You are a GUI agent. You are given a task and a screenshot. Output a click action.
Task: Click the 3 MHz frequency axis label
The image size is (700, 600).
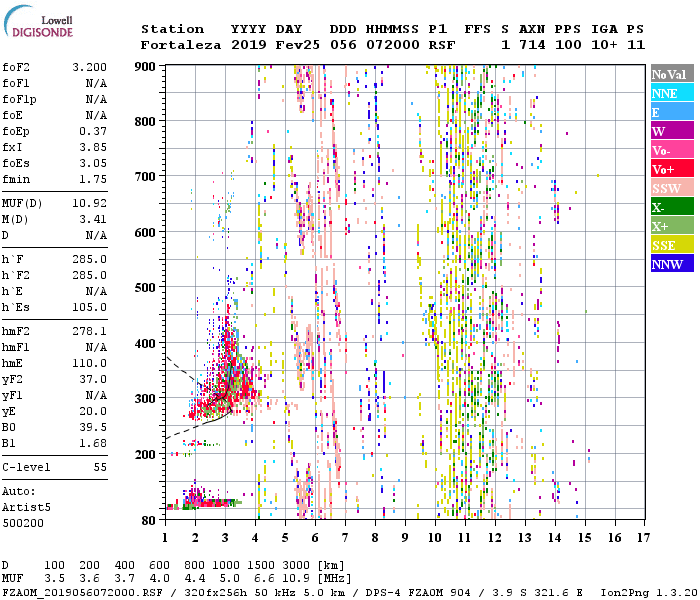pyautogui.click(x=225, y=538)
